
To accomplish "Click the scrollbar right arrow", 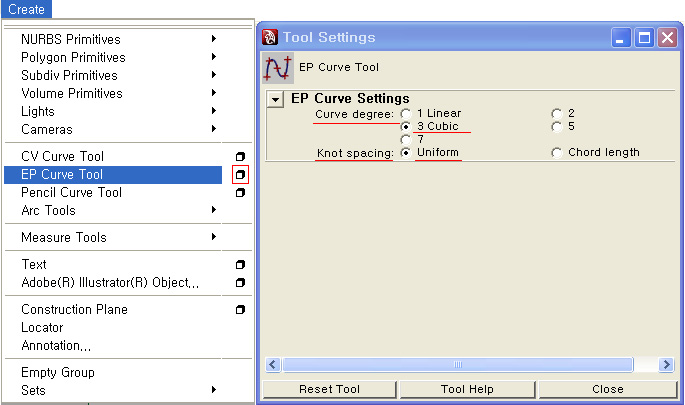I will (x=667, y=364).
